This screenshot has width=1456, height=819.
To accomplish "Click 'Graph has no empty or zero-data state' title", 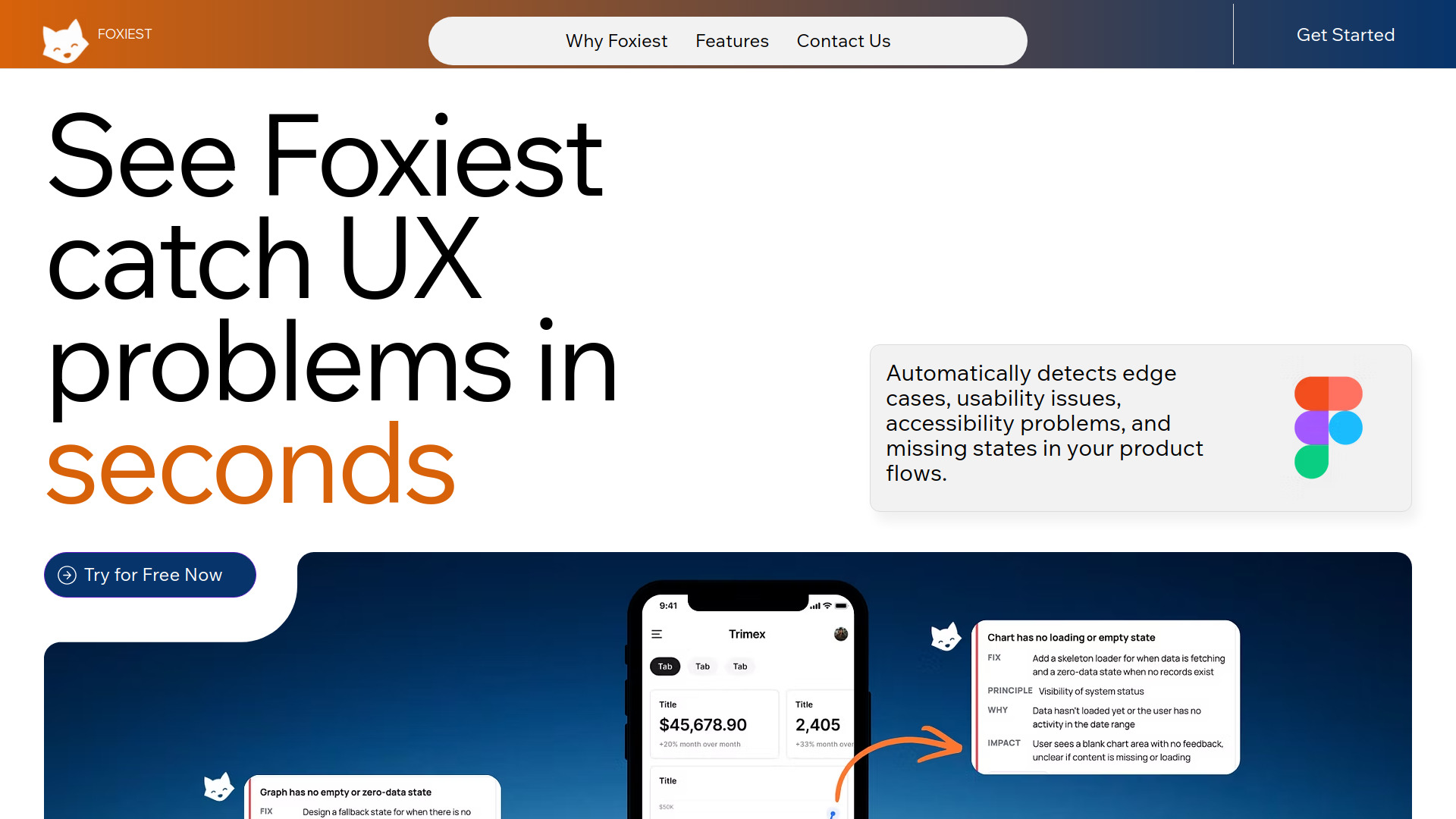I will click(345, 792).
